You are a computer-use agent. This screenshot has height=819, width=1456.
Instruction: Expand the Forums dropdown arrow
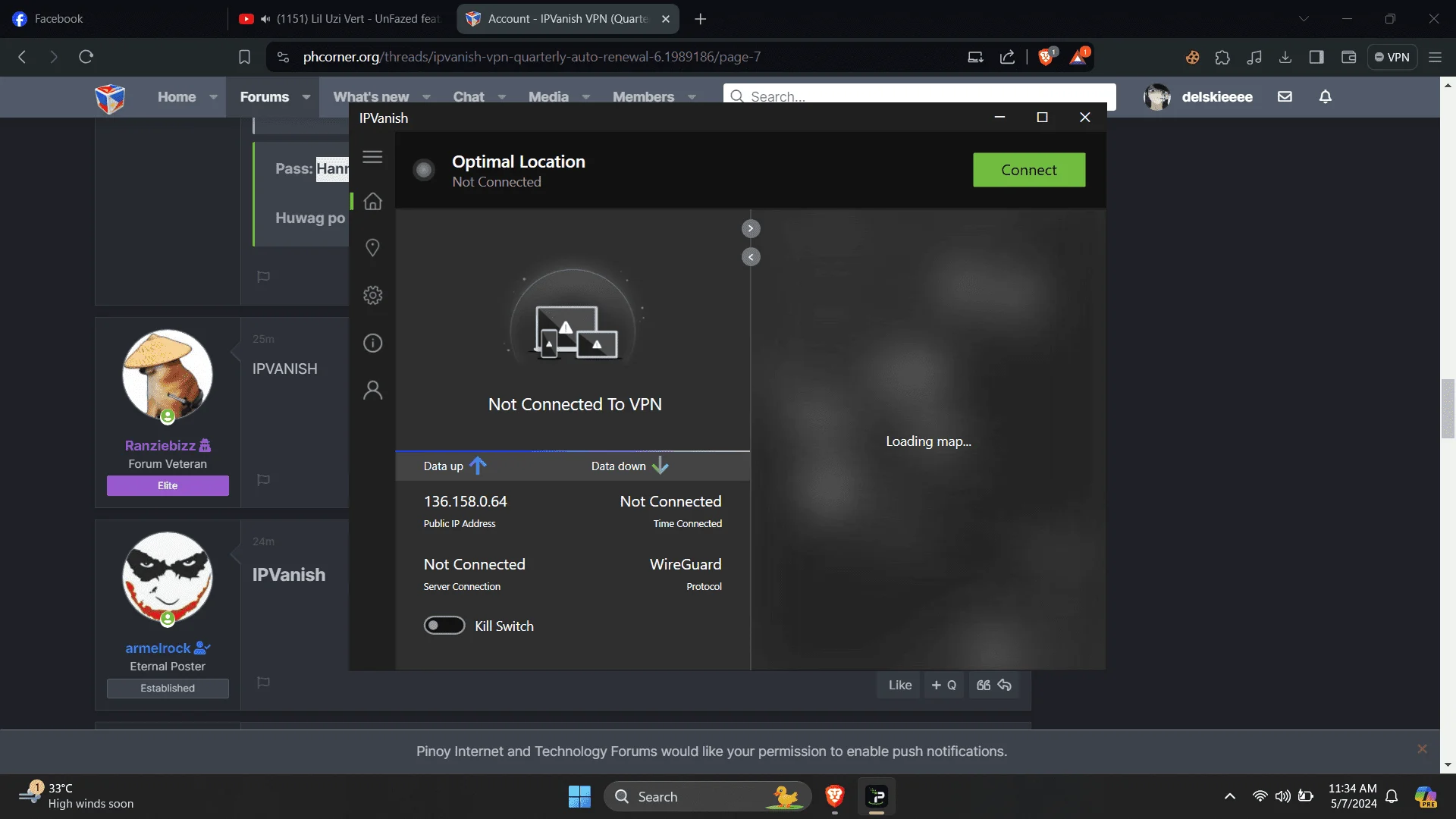point(306,97)
